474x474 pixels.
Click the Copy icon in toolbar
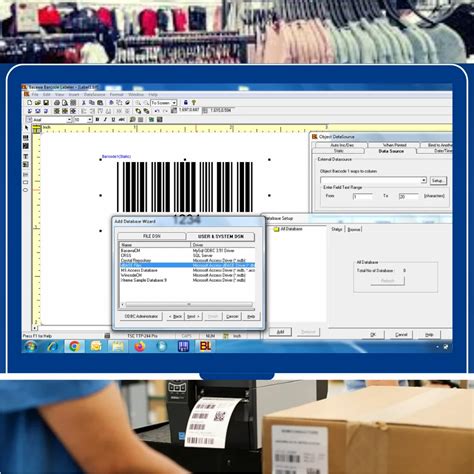tap(92, 103)
